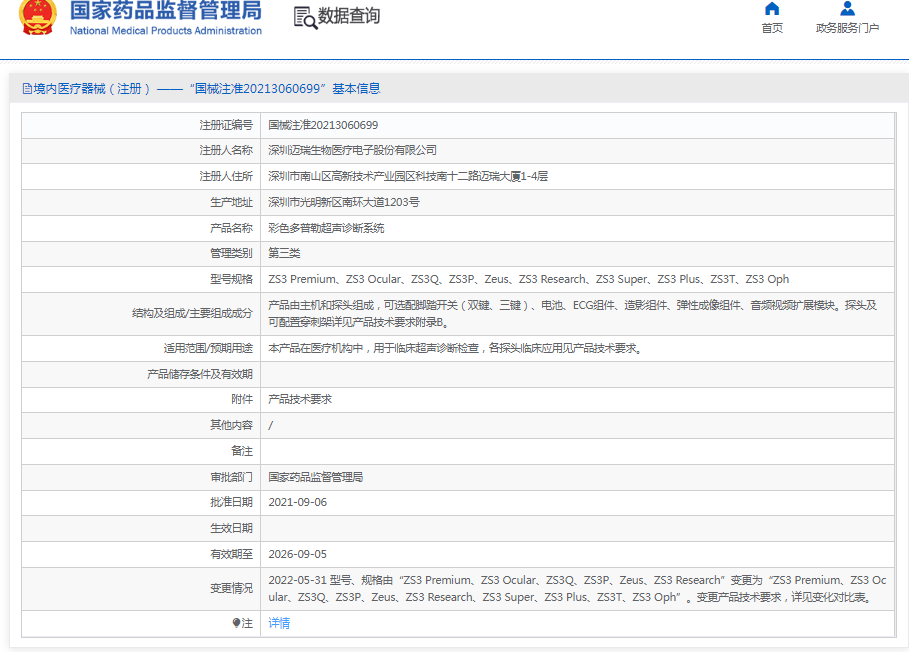Viewport: 909px width, 652px height.
Task: Click the 备注 row label
Action: (x=242, y=451)
